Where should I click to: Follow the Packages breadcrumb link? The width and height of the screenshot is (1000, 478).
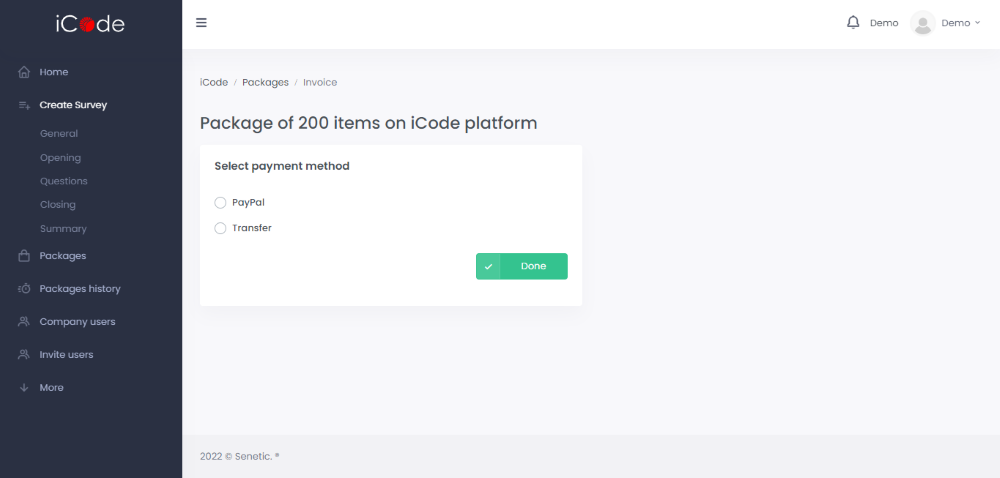pos(265,82)
